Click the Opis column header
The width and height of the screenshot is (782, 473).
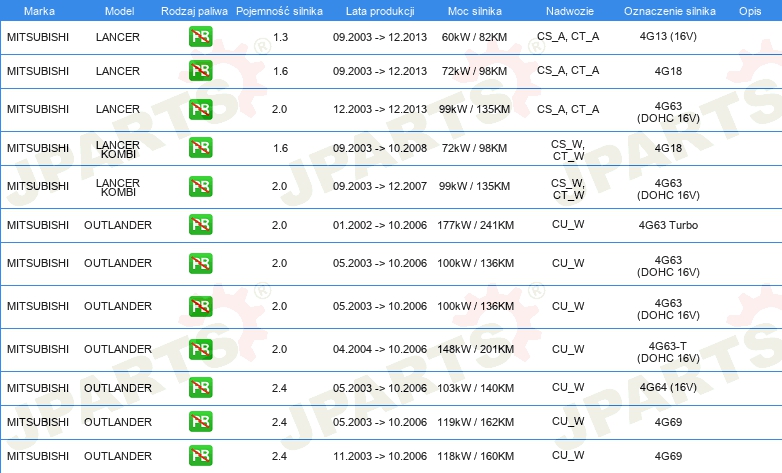point(750,11)
